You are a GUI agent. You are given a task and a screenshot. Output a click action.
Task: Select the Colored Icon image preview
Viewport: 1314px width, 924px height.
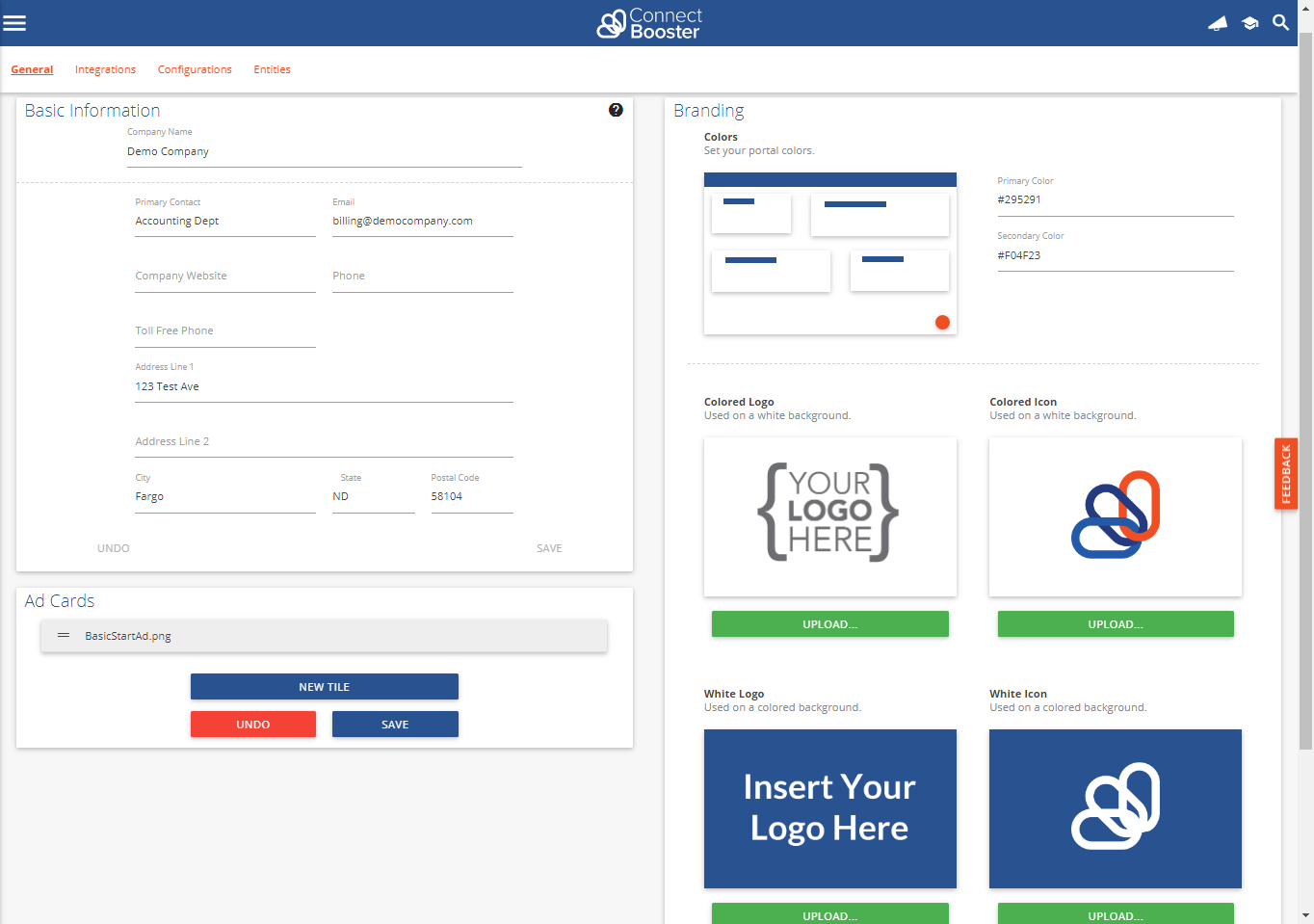click(x=1115, y=516)
